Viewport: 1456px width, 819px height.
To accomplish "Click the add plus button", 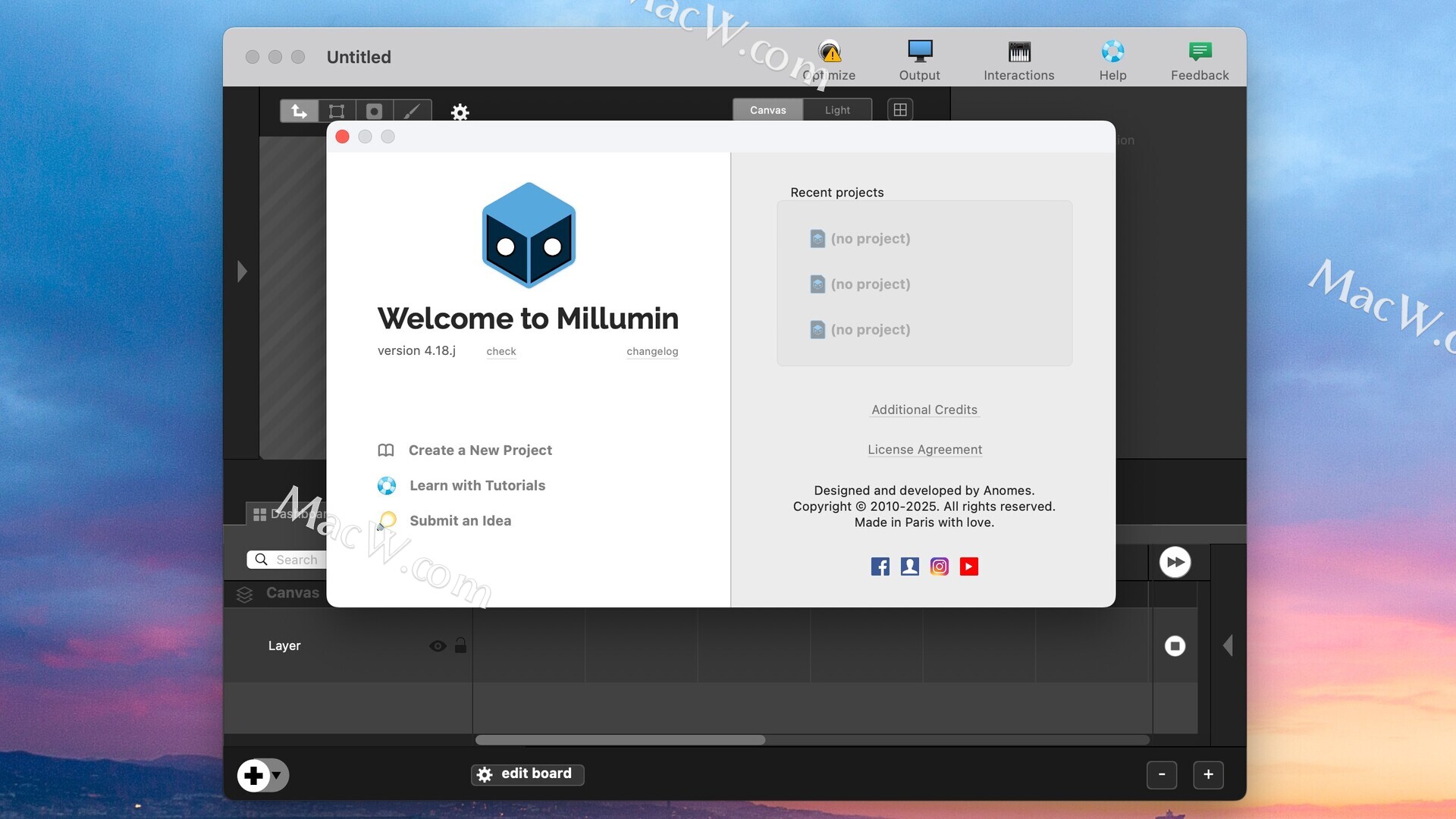I will (254, 775).
